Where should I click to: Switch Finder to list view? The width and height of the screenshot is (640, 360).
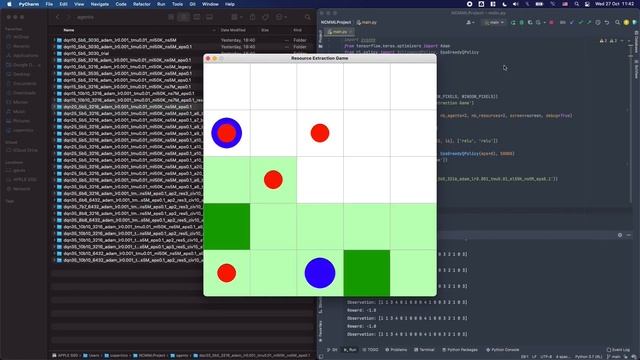[x=184, y=17]
